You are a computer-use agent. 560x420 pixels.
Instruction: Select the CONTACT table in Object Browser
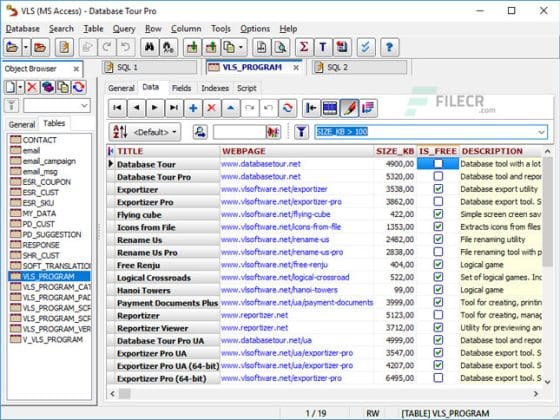pyautogui.click(x=39, y=140)
